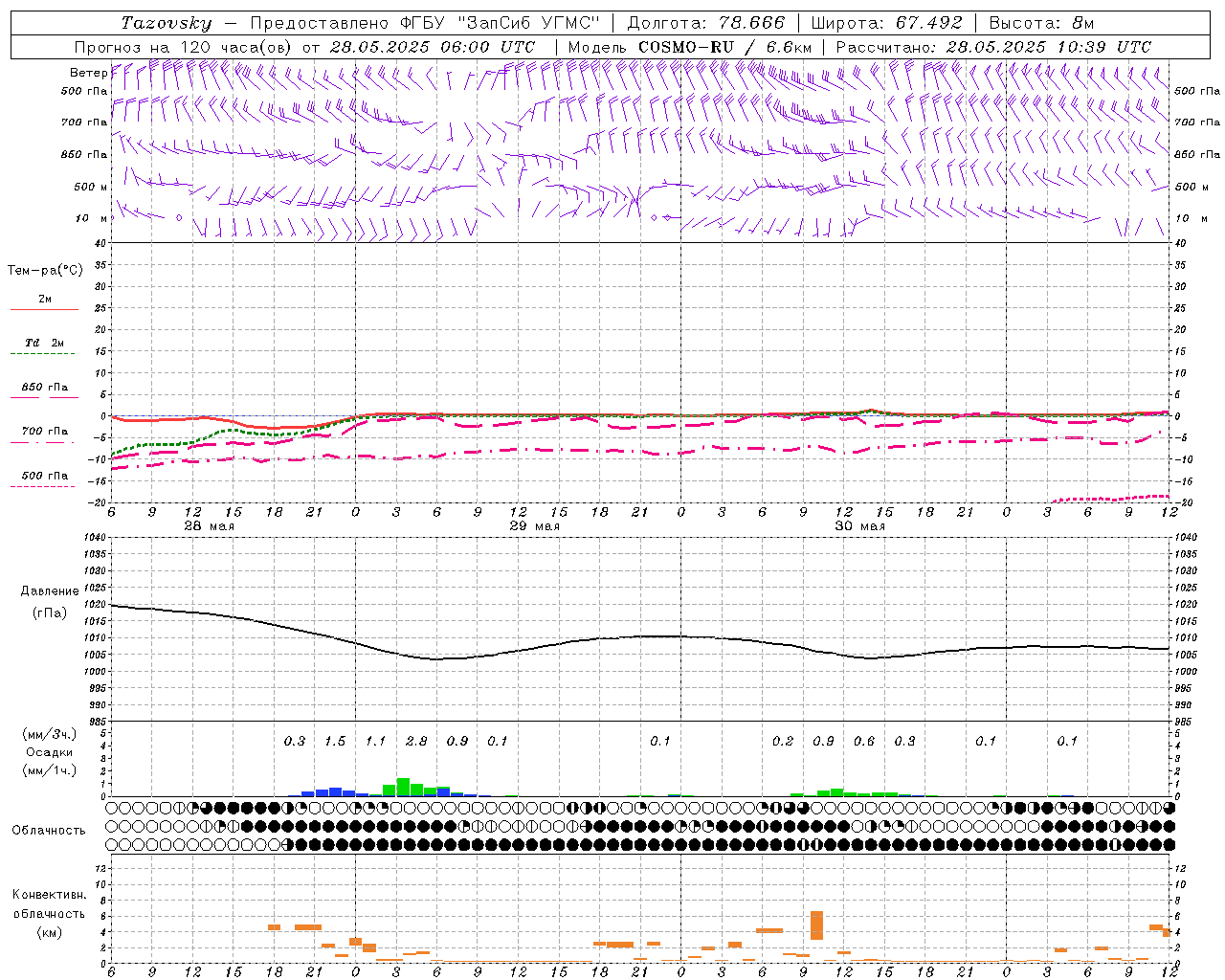Select the 'ЗапСиб УГМС' provider text

[531, 23]
